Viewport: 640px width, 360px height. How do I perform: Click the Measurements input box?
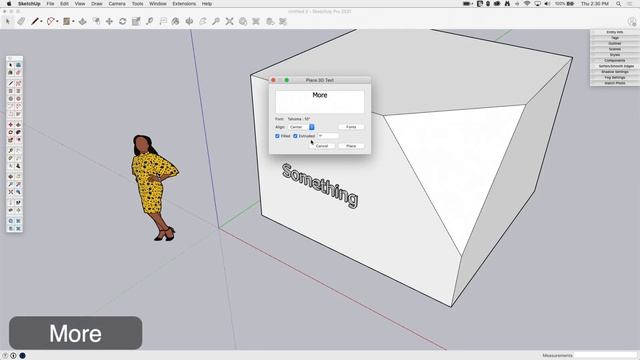click(605, 356)
